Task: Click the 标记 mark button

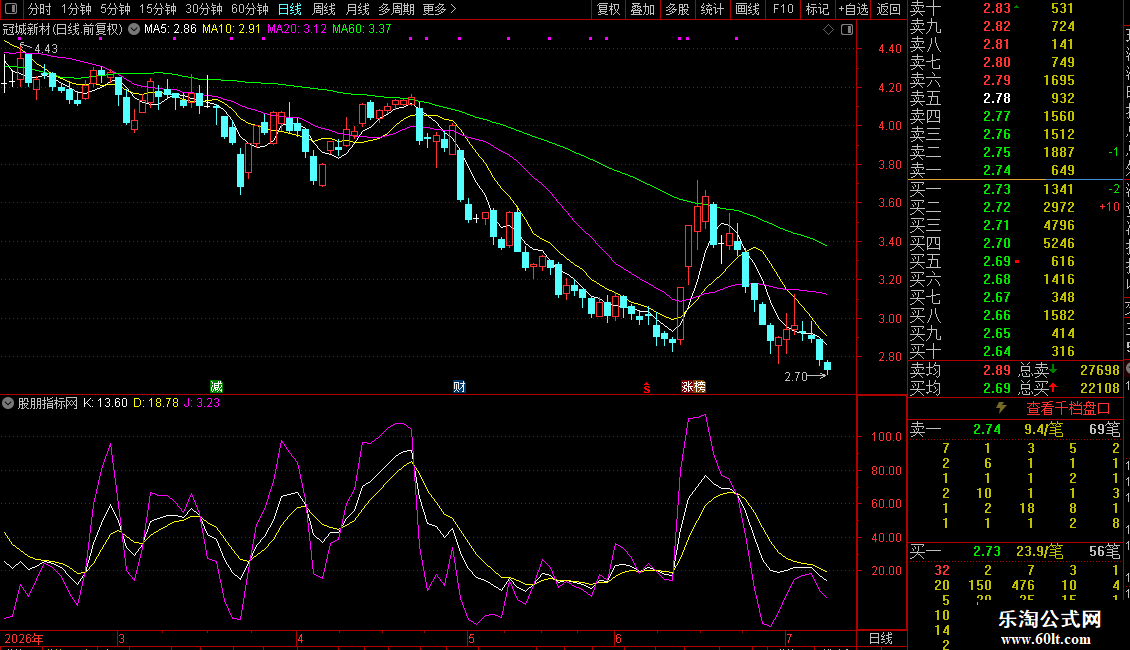Action: click(817, 9)
